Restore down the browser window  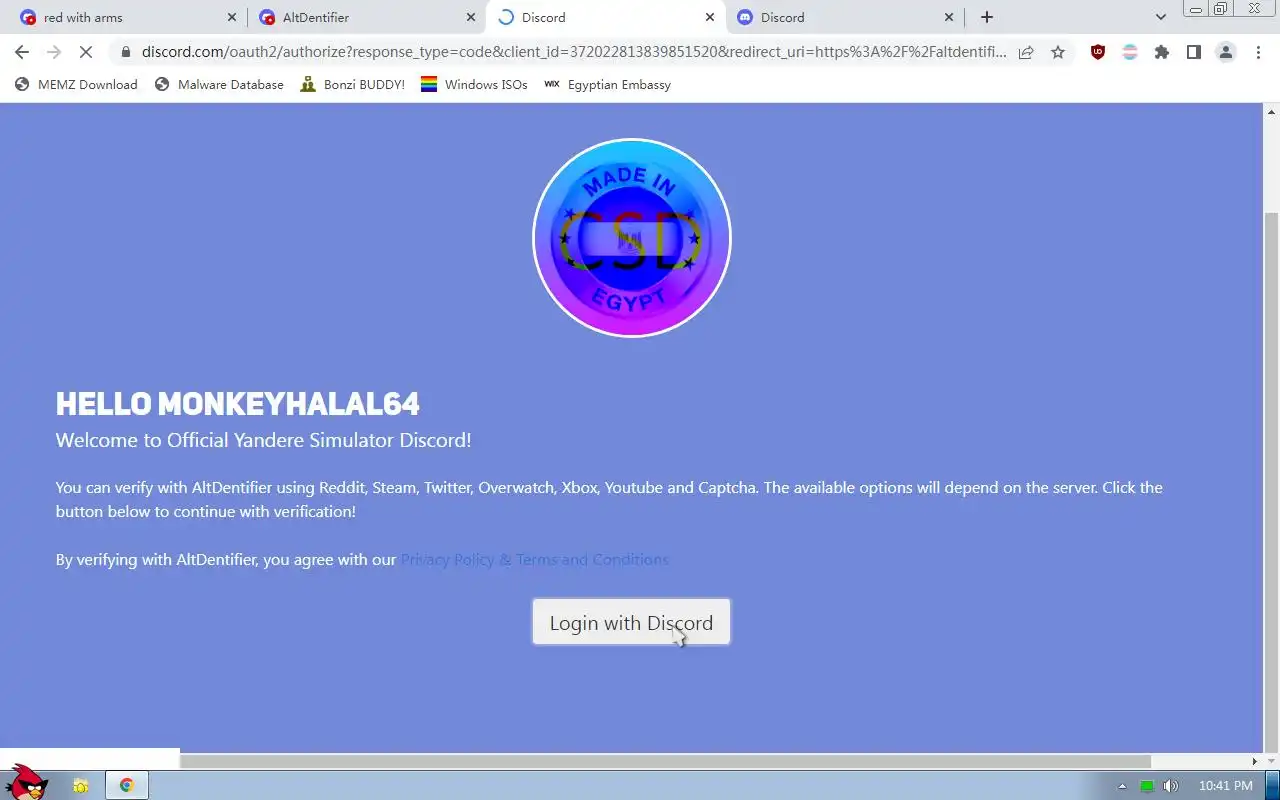1220,8
